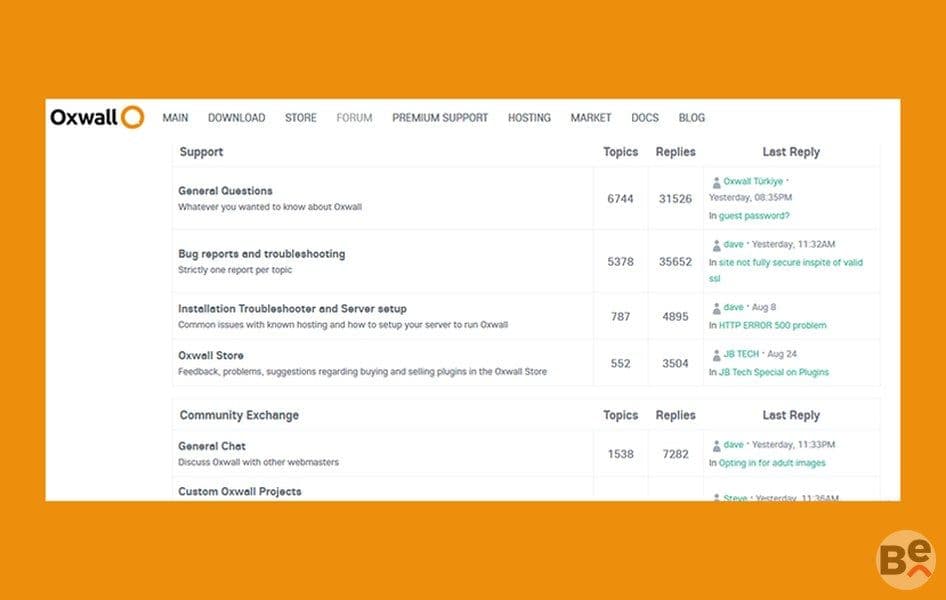This screenshot has width=946, height=600.
Task: Open Bug reports and troubleshooting forum
Action: [x=262, y=254]
